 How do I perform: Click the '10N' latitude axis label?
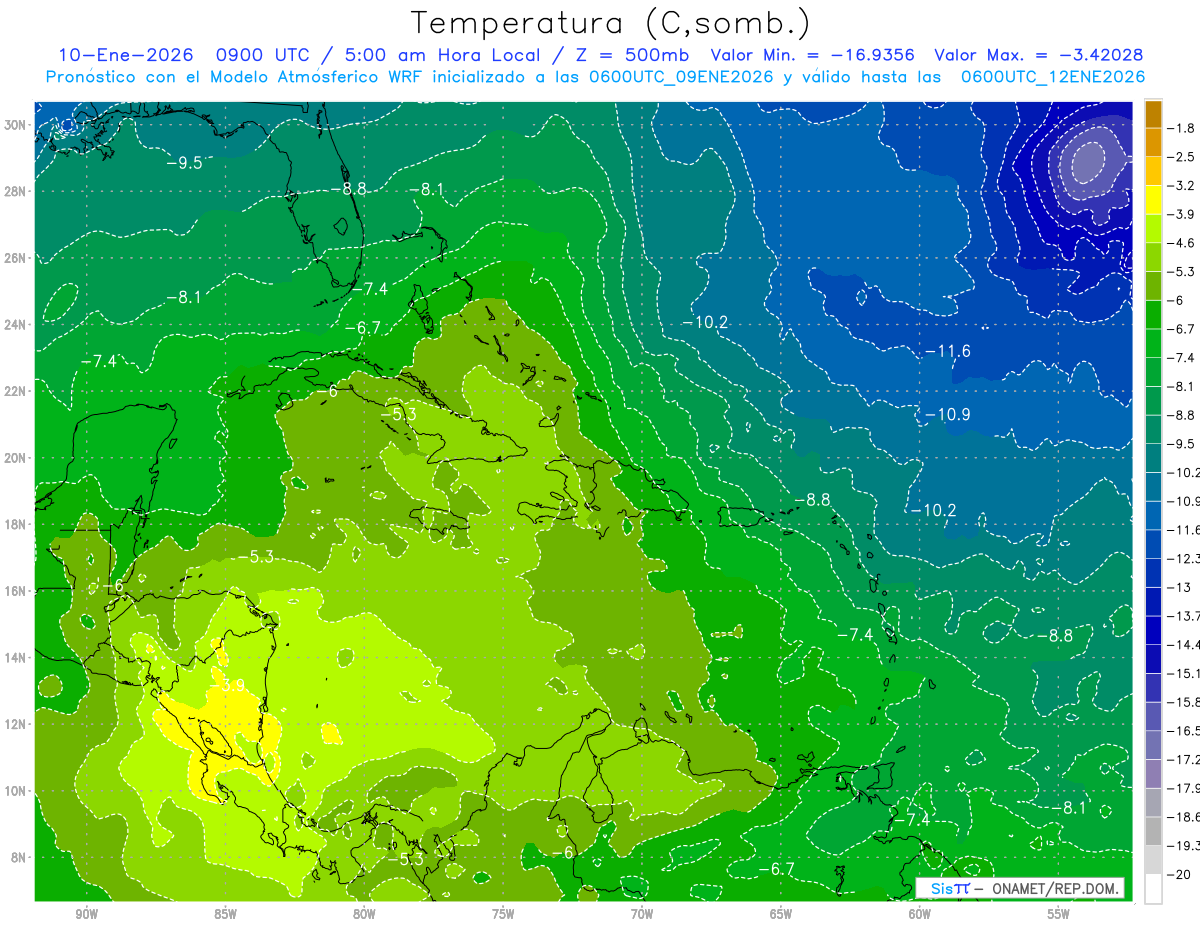click(16, 791)
